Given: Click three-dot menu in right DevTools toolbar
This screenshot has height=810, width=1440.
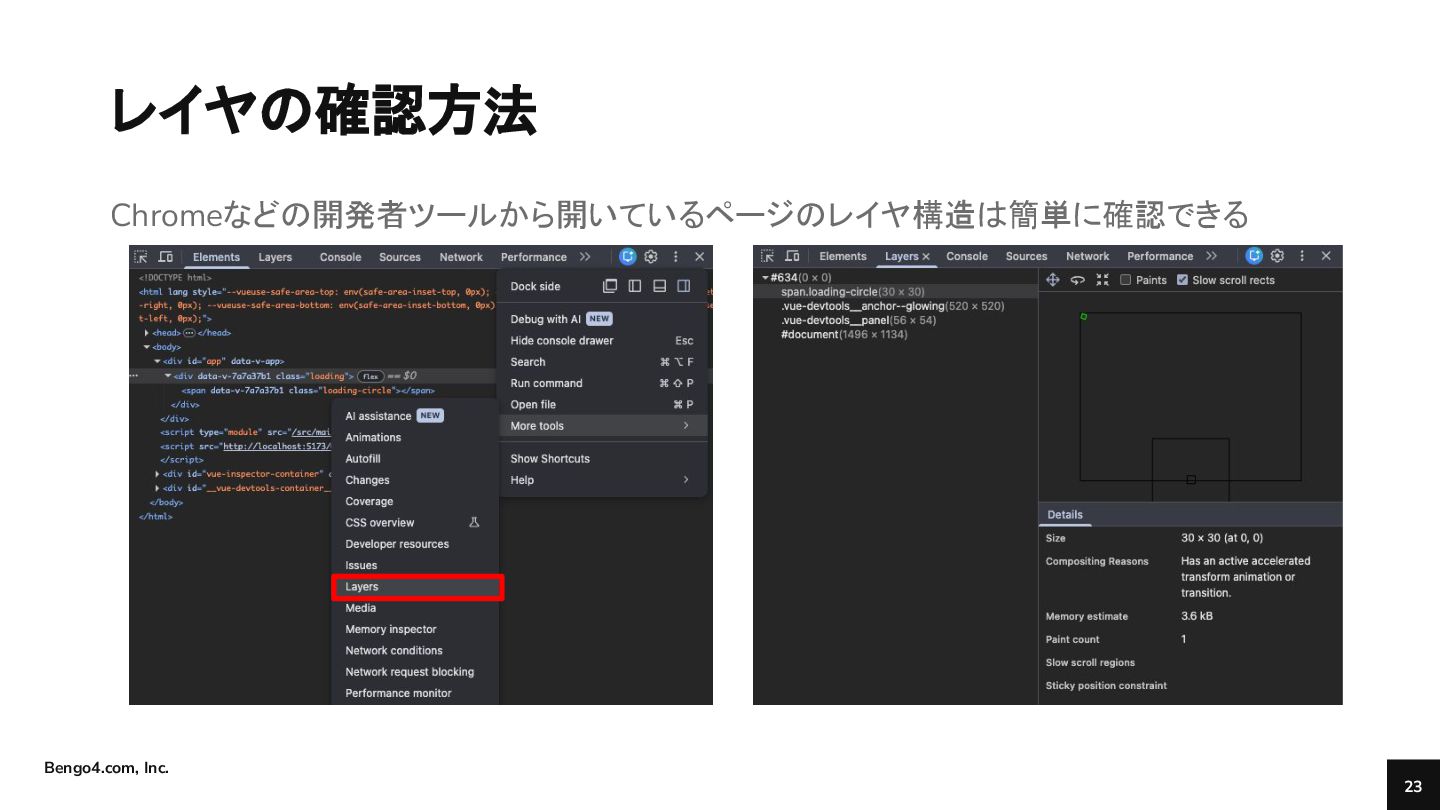Looking at the screenshot, I should coord(1301,256).
